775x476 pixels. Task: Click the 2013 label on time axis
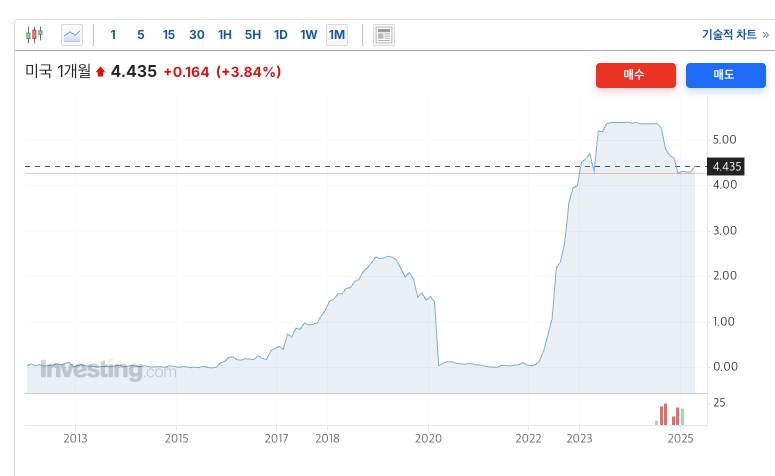click(75, 438)
